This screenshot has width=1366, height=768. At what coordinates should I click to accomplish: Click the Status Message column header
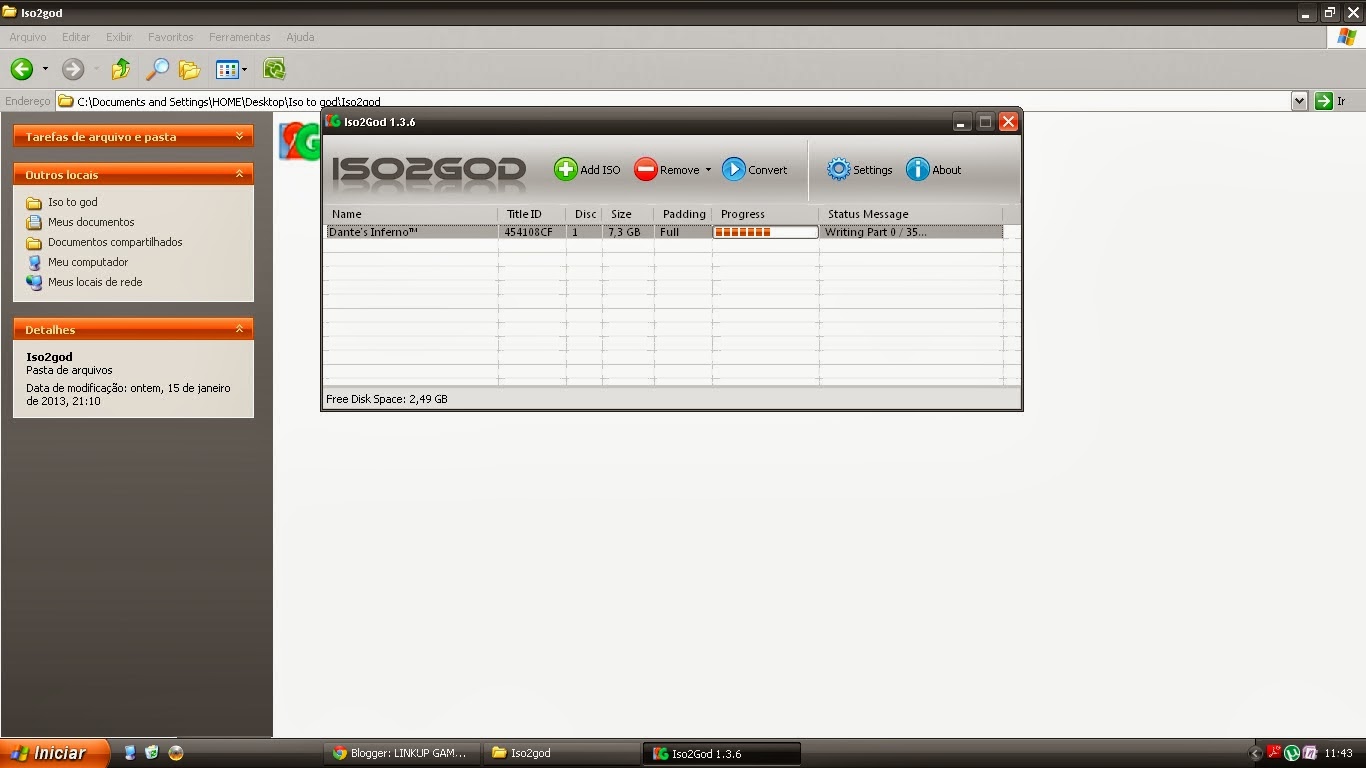coord(910,214)
